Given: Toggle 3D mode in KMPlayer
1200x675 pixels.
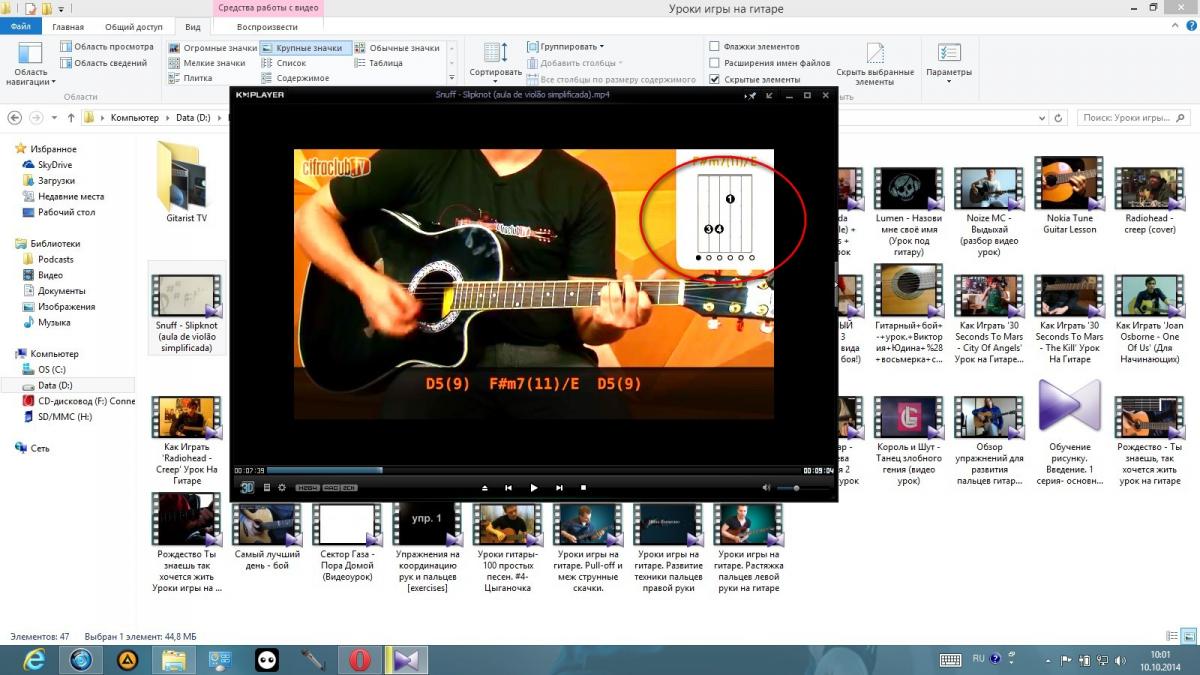Looking at the screenshot, I should point(246,487).
